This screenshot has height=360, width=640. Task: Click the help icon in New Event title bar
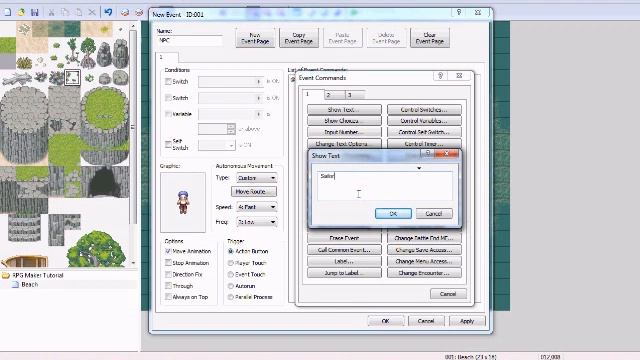pos(459,13)
